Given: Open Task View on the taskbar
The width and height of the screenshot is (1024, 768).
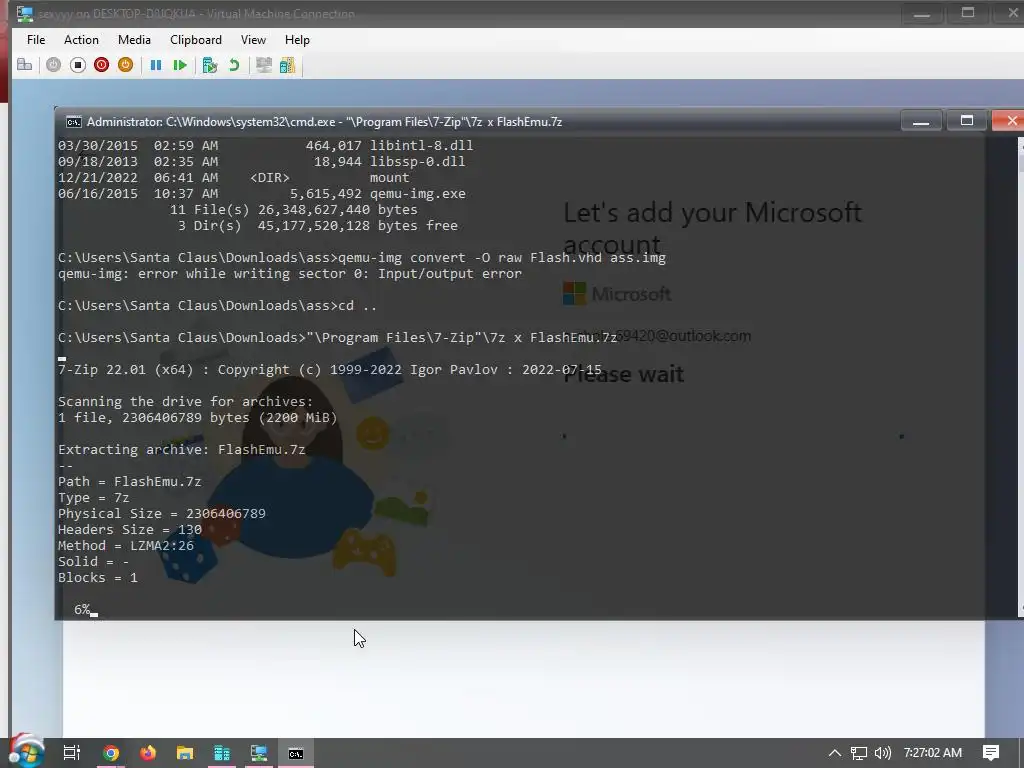Looking at the screenshot, I should click(x=72, y=753).
